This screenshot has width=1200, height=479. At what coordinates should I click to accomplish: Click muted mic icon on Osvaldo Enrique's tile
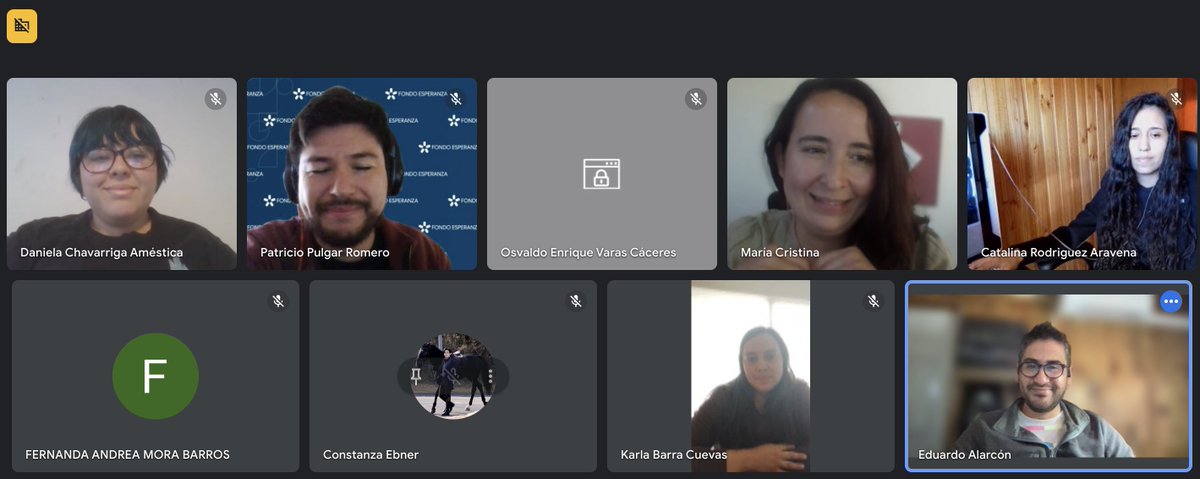click(x=696, y=98)
